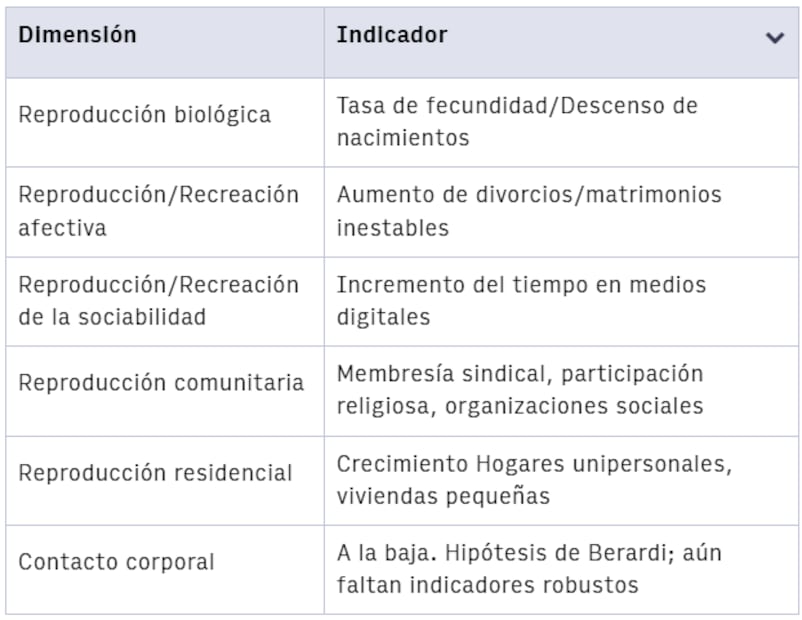Click the Hipótesis de Berardi cell
The width and height of the screenshot is (802, 620).
(x=561, y=570)
